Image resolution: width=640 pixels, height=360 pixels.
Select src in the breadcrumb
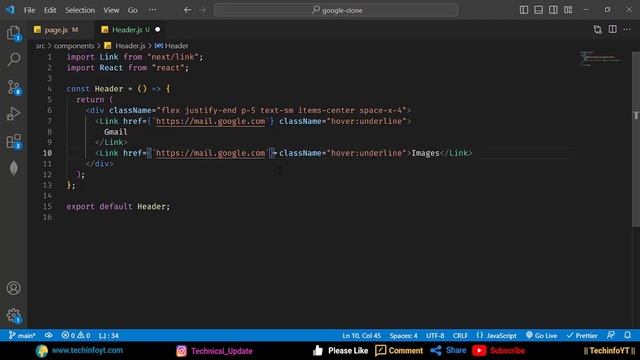click(x=40, y=46)
